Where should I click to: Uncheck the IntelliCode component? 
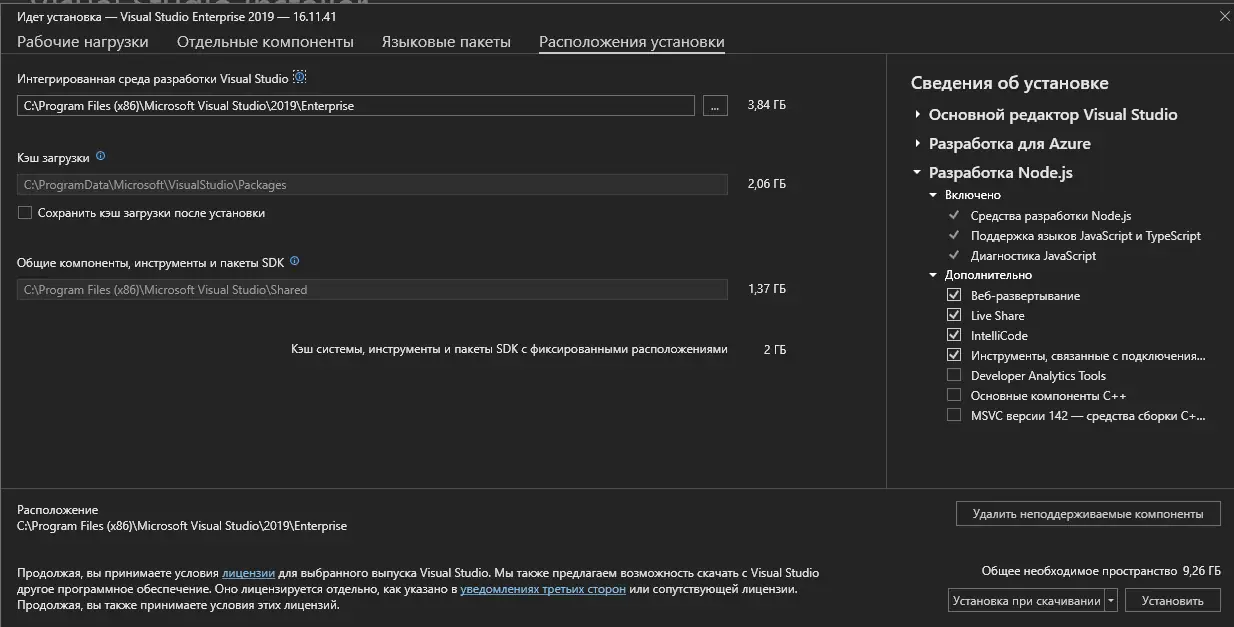click(953, 336)
